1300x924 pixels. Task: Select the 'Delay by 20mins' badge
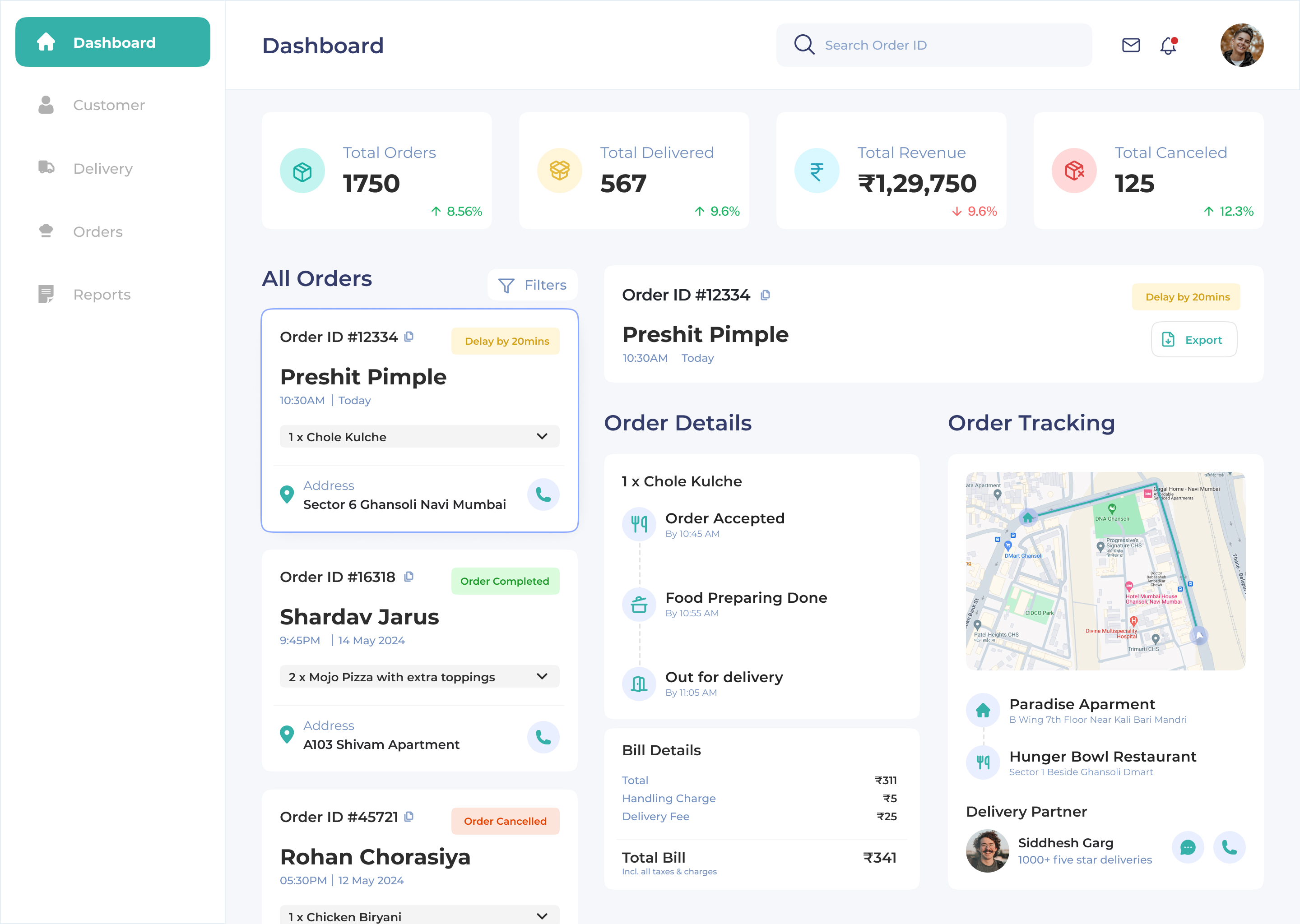(506, 341)
